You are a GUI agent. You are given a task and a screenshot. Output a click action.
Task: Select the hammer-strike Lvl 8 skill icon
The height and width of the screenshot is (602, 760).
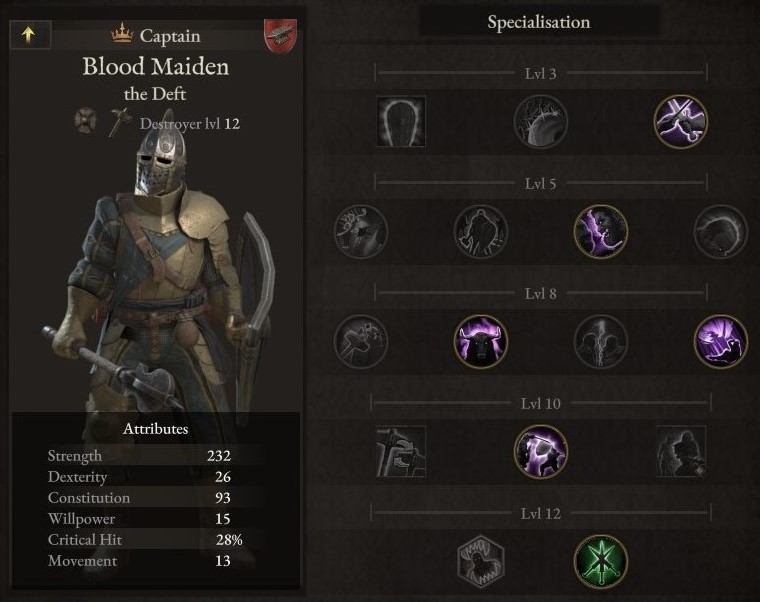coord(361,341)
